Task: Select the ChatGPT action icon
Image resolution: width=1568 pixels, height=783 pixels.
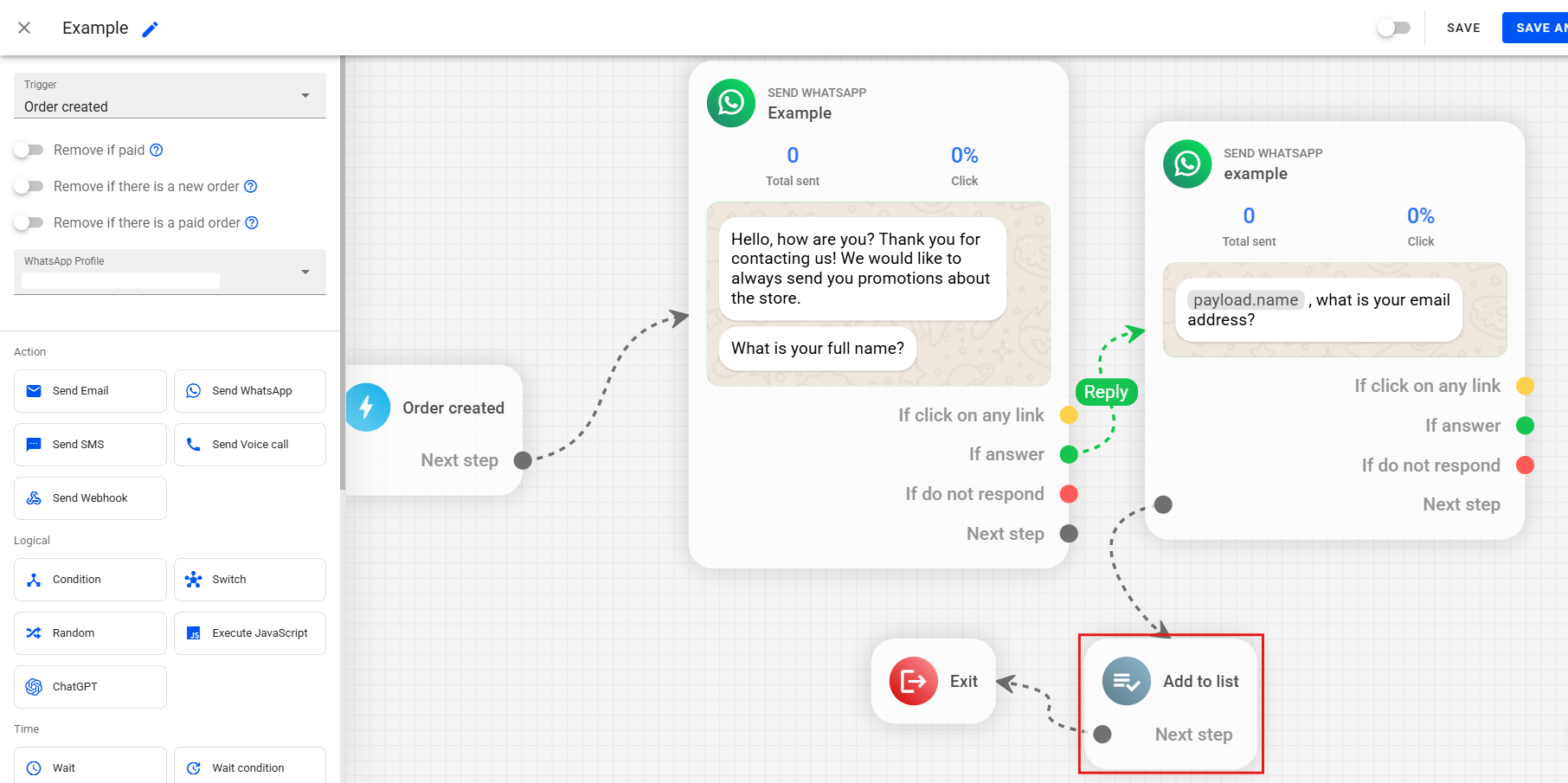Action: [x=34, y=687]
